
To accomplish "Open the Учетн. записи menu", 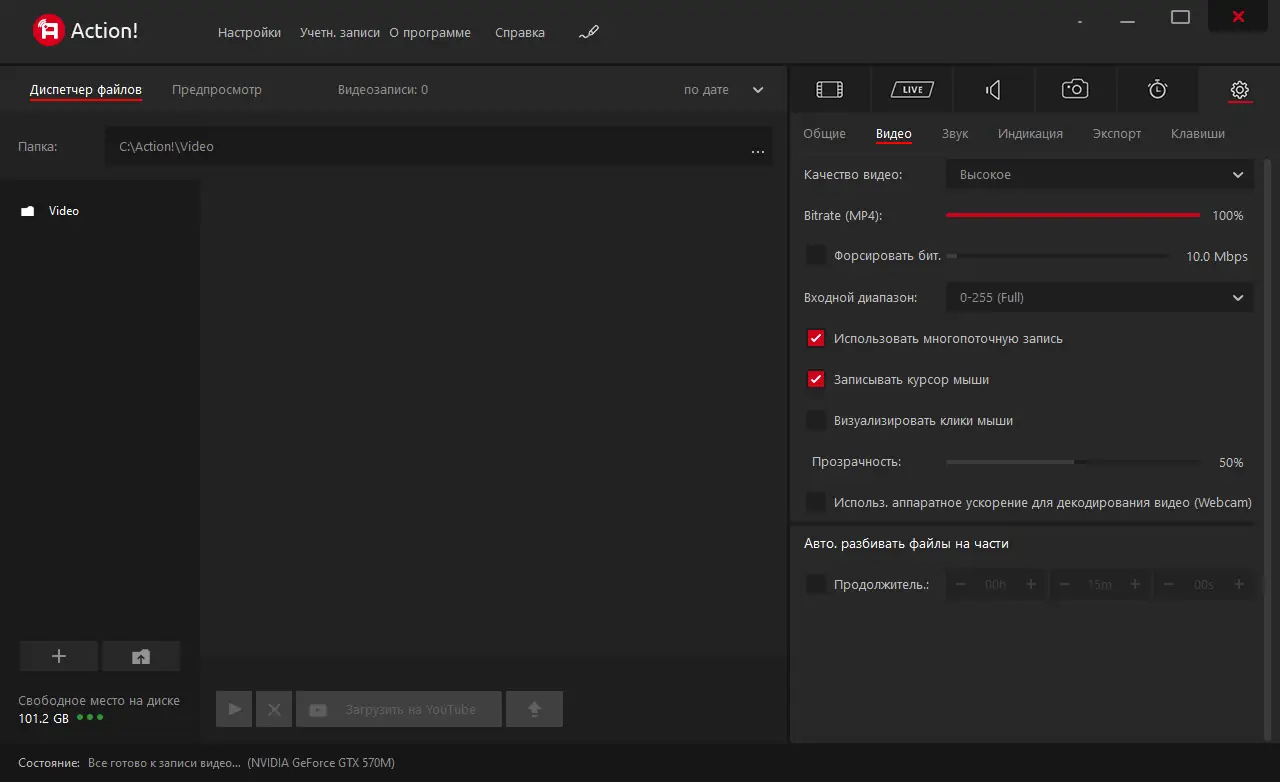I will point(340,32).
